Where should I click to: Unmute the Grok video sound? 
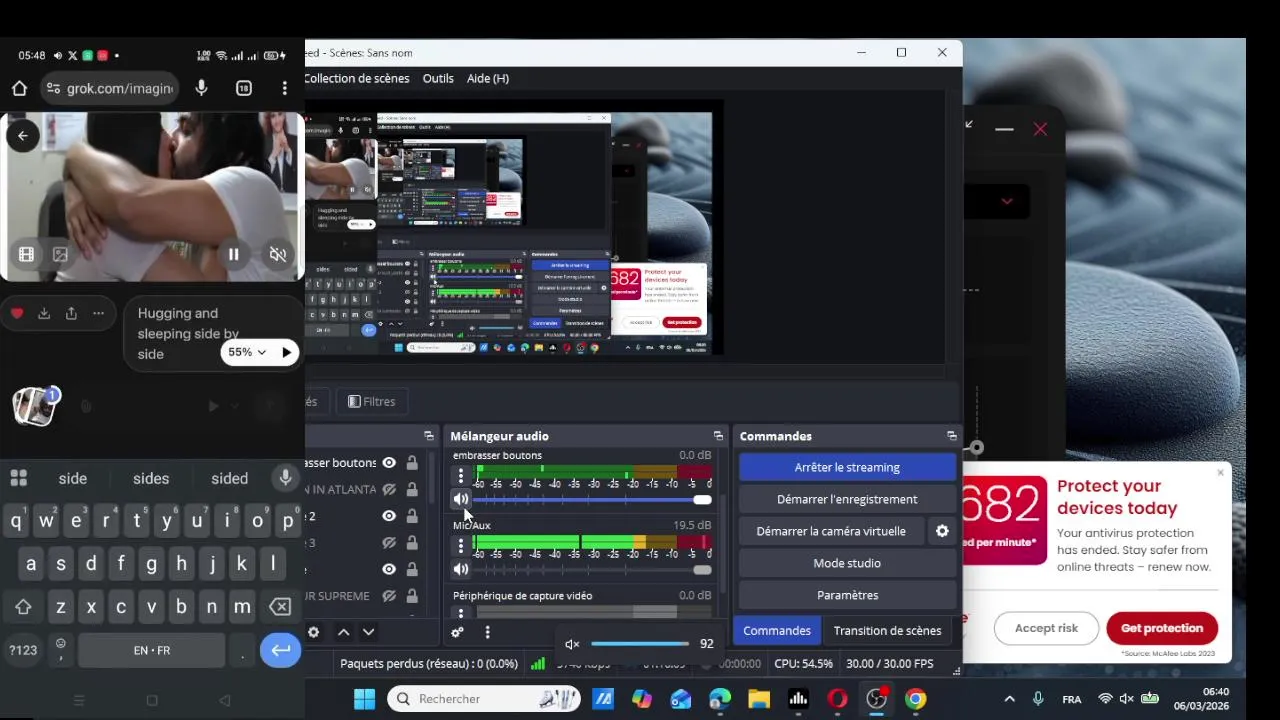click(278, 255)
